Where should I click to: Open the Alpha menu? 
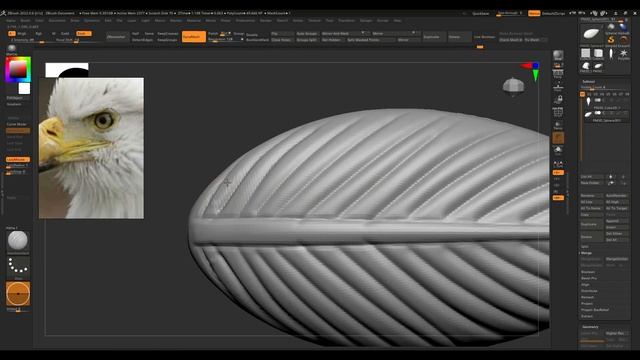(11, 20)
